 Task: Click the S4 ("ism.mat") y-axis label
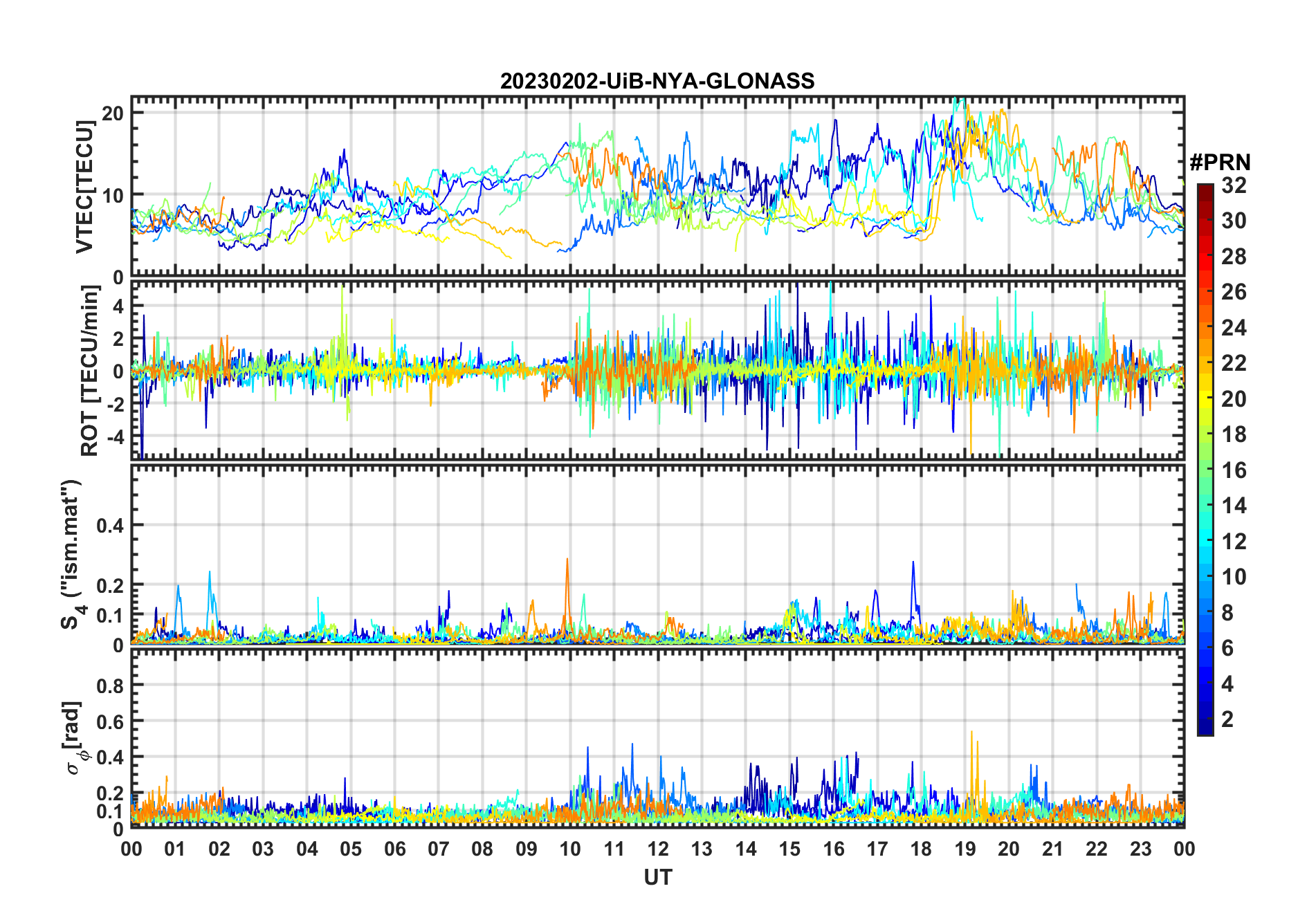(x=71, y=554)
